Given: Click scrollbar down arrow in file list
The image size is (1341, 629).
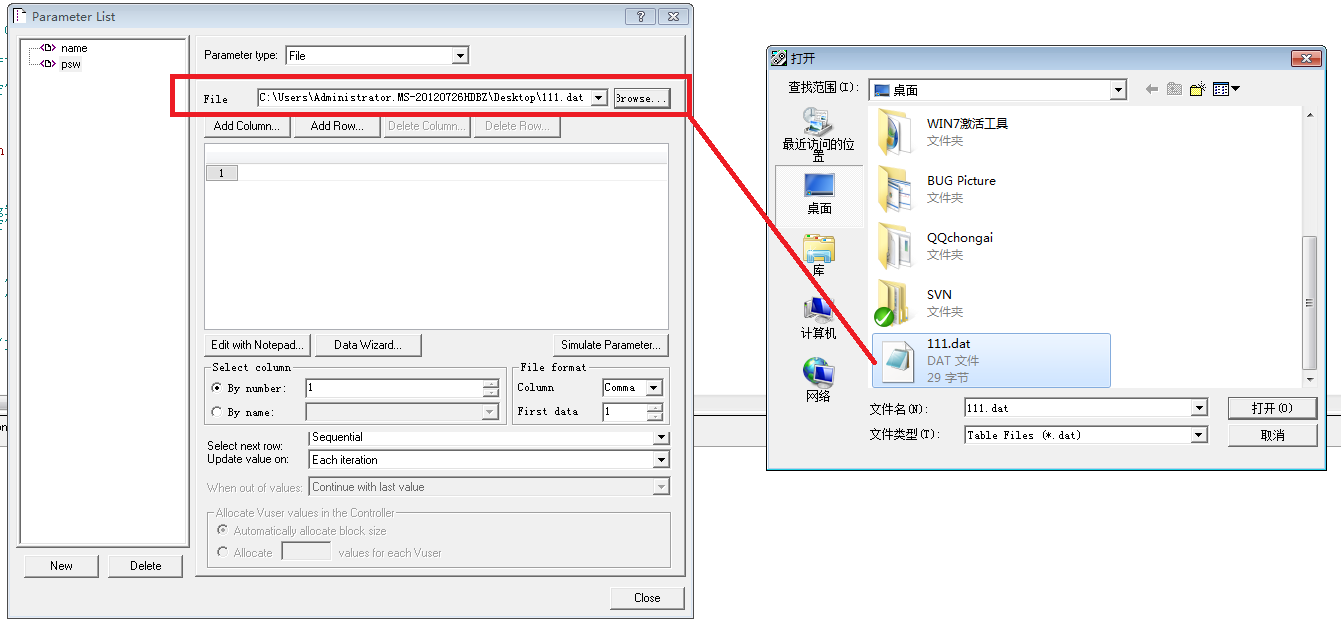Looking at the screenshot, I should (x=1310, y=380).
